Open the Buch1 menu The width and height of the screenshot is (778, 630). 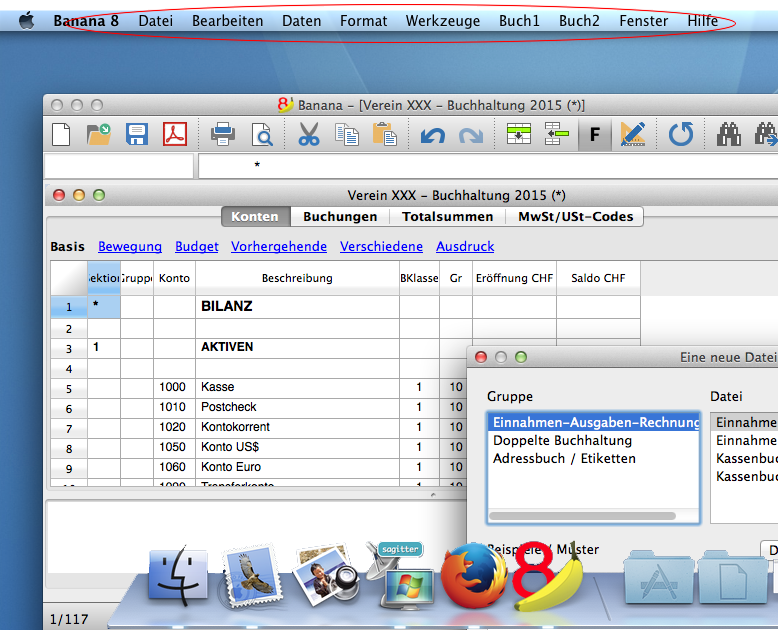[519, 21]
